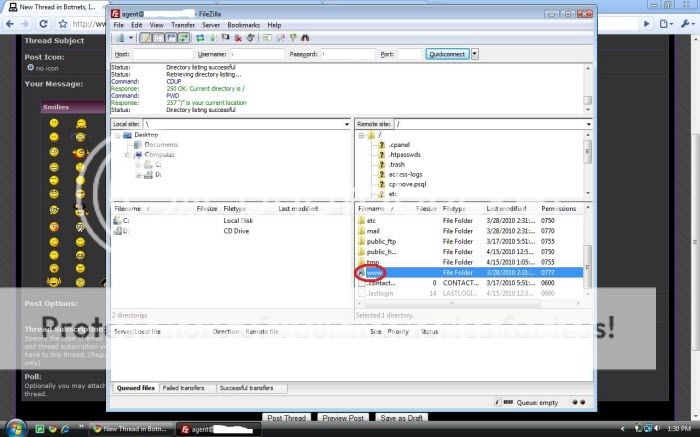Click the Preview Post button

[342, 418]
